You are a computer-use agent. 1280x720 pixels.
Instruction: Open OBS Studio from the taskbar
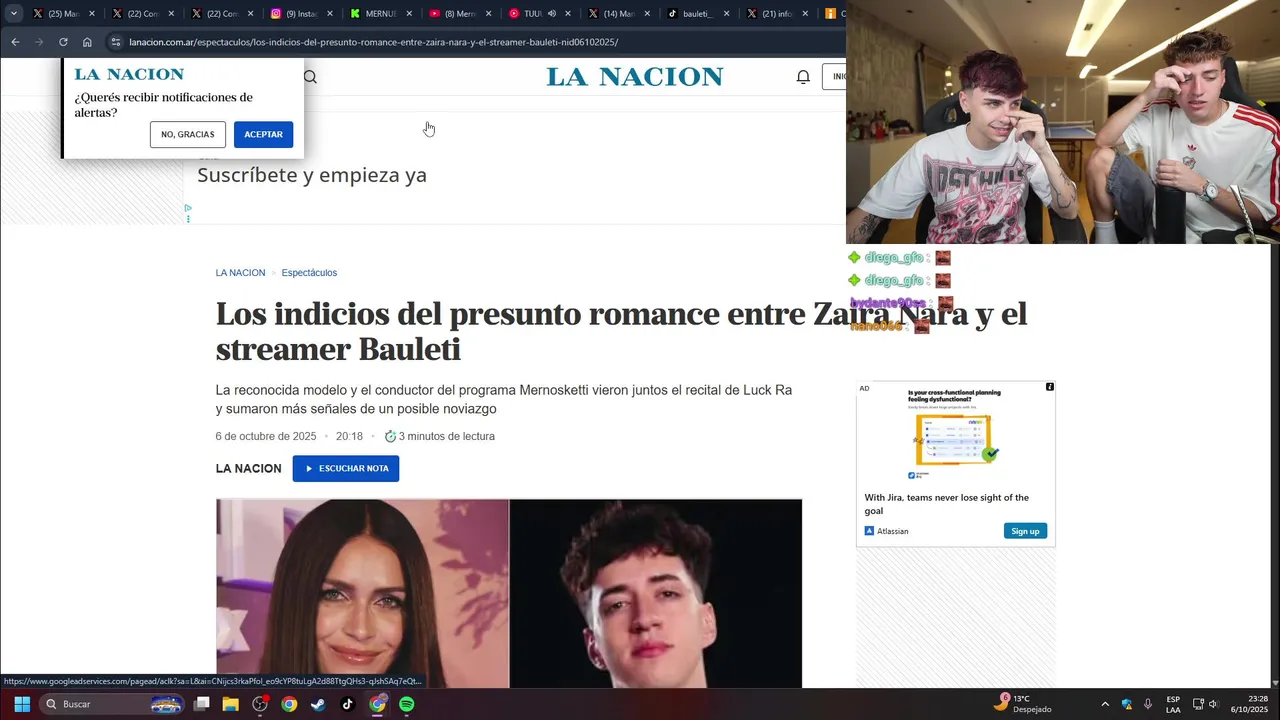(x=260, y=704)
